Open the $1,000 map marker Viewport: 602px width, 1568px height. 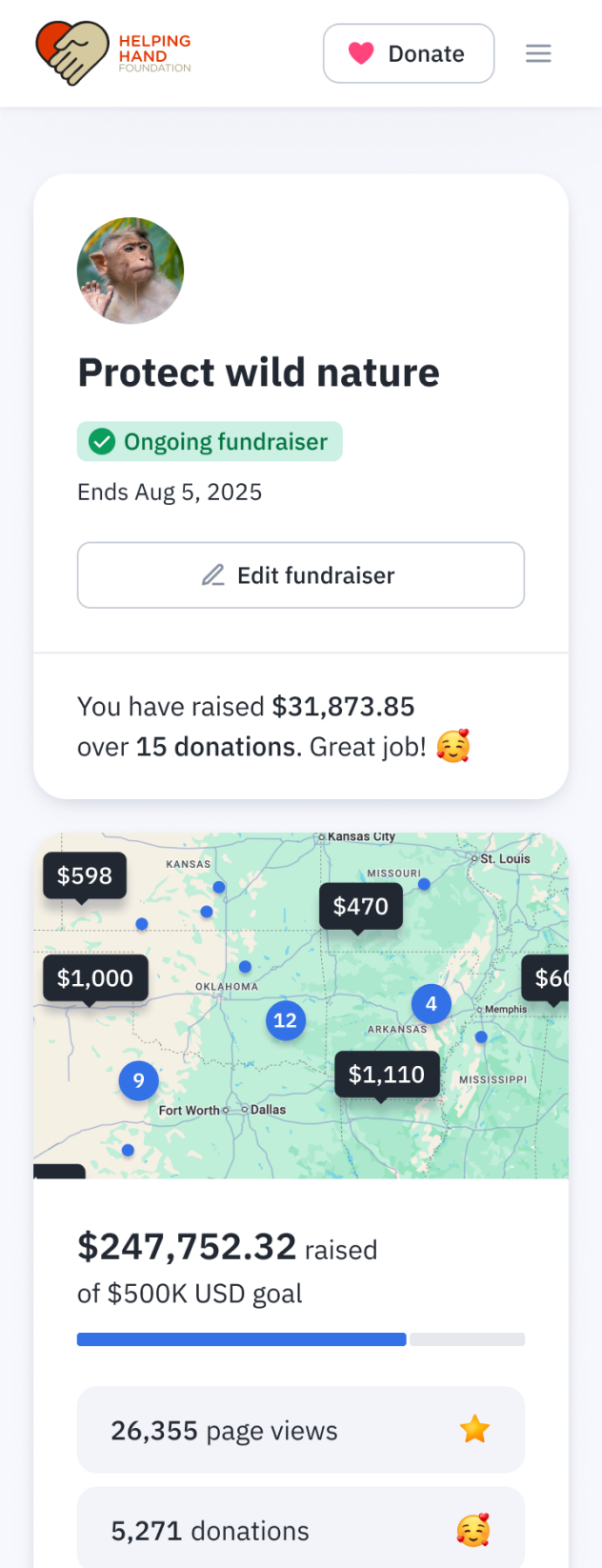click(95, 978)
